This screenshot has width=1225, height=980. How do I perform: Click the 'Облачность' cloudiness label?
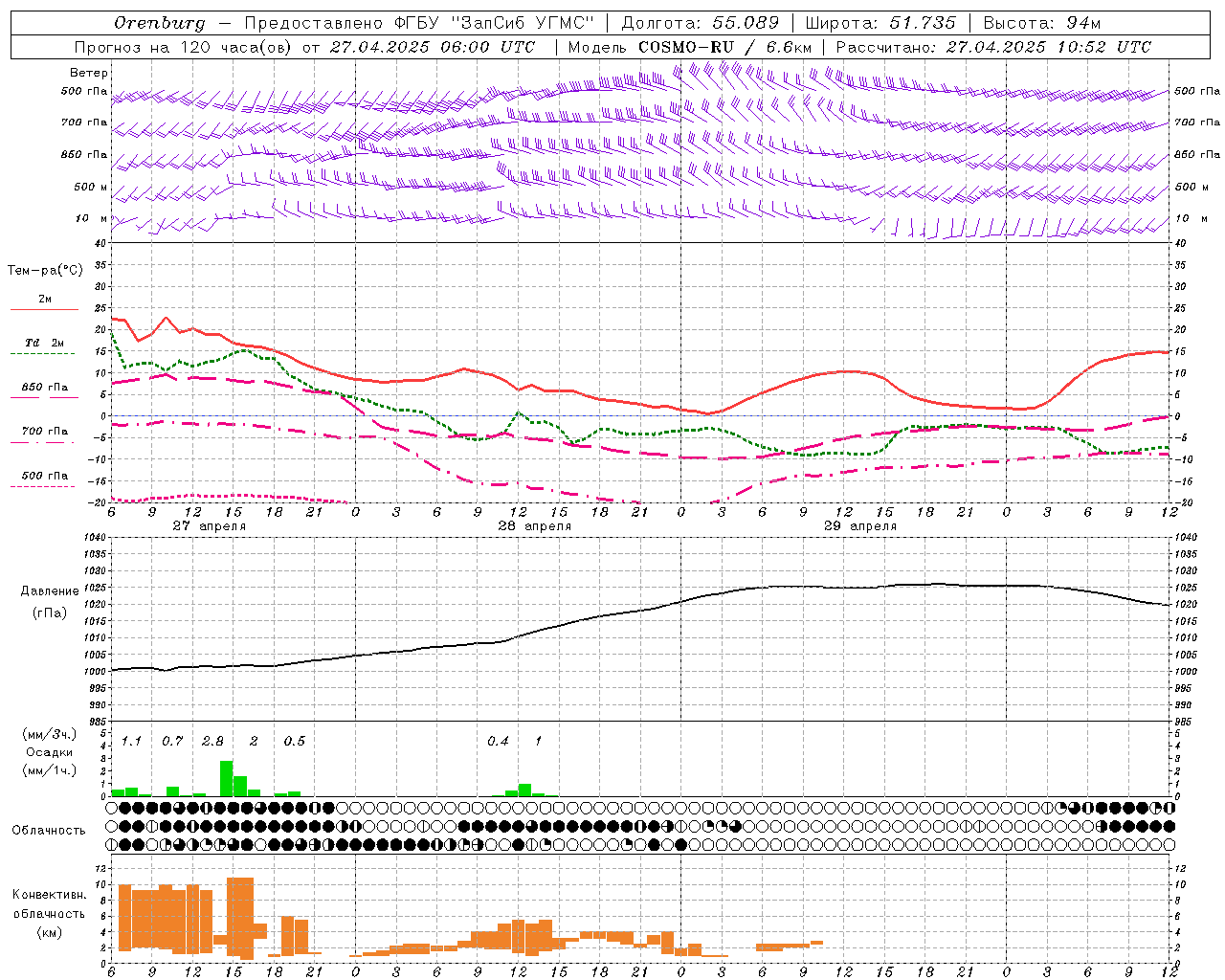49,831
